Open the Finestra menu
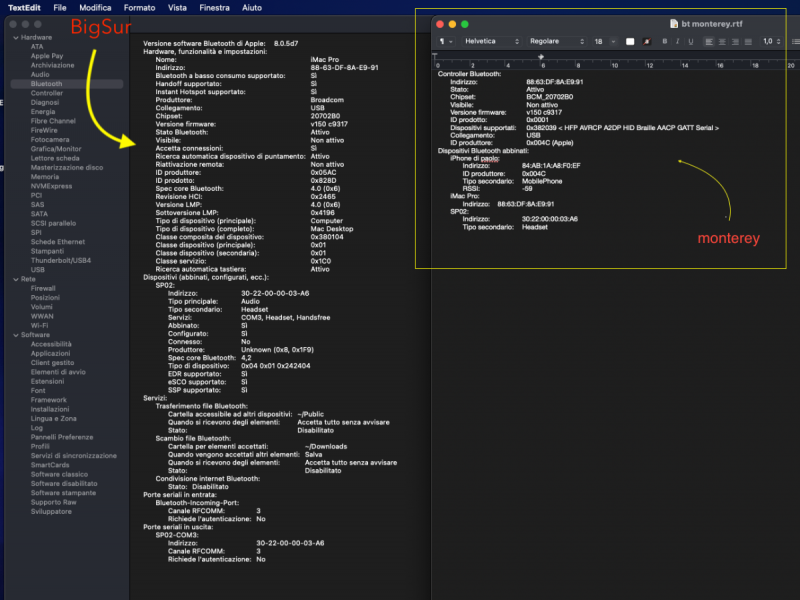The height and width of the screenshot is (600, 800). click(214, 7)
